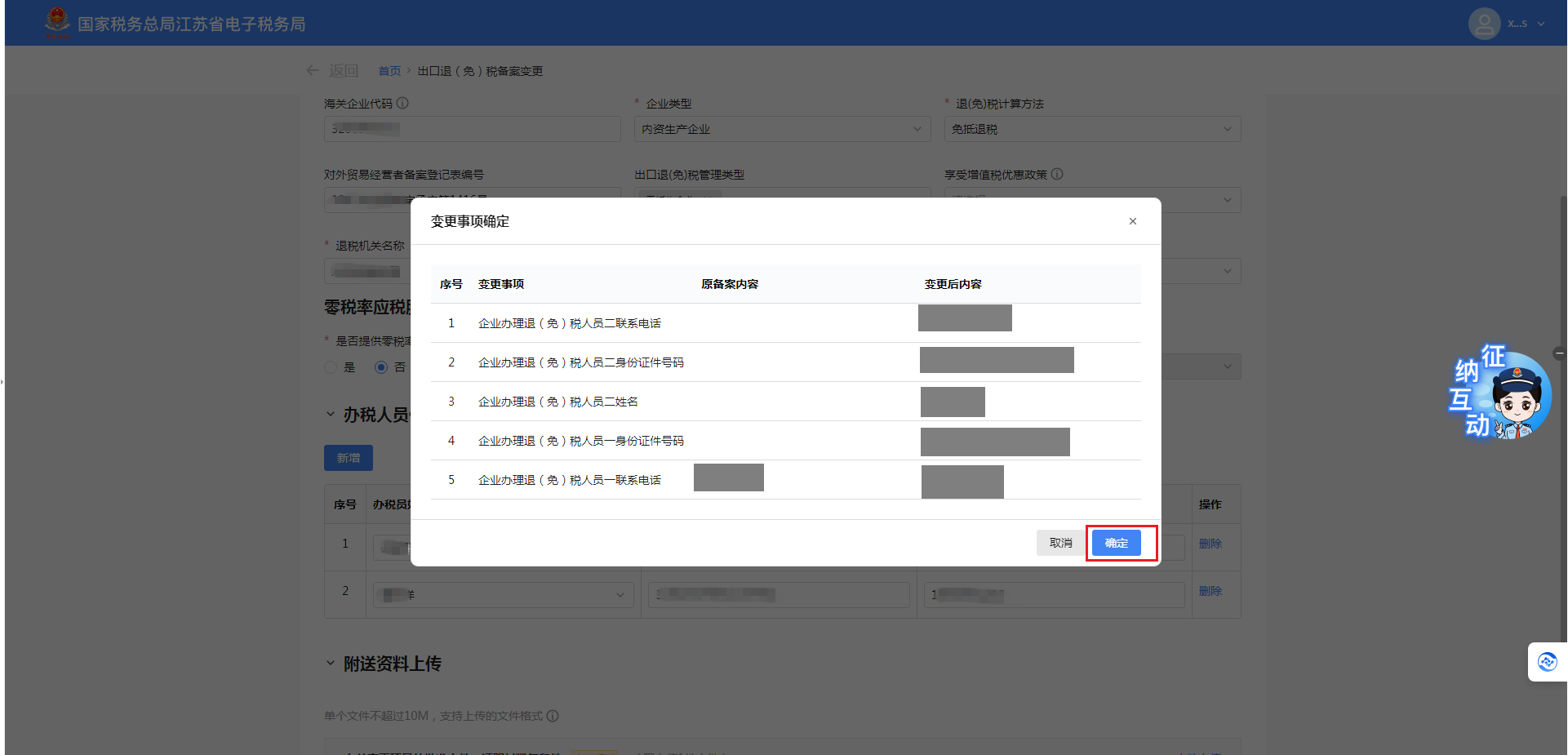Screen dimensions: 1568x755
Task: Close the 变更事项确定 dialog with X
Action: (x=1132, y=221)
